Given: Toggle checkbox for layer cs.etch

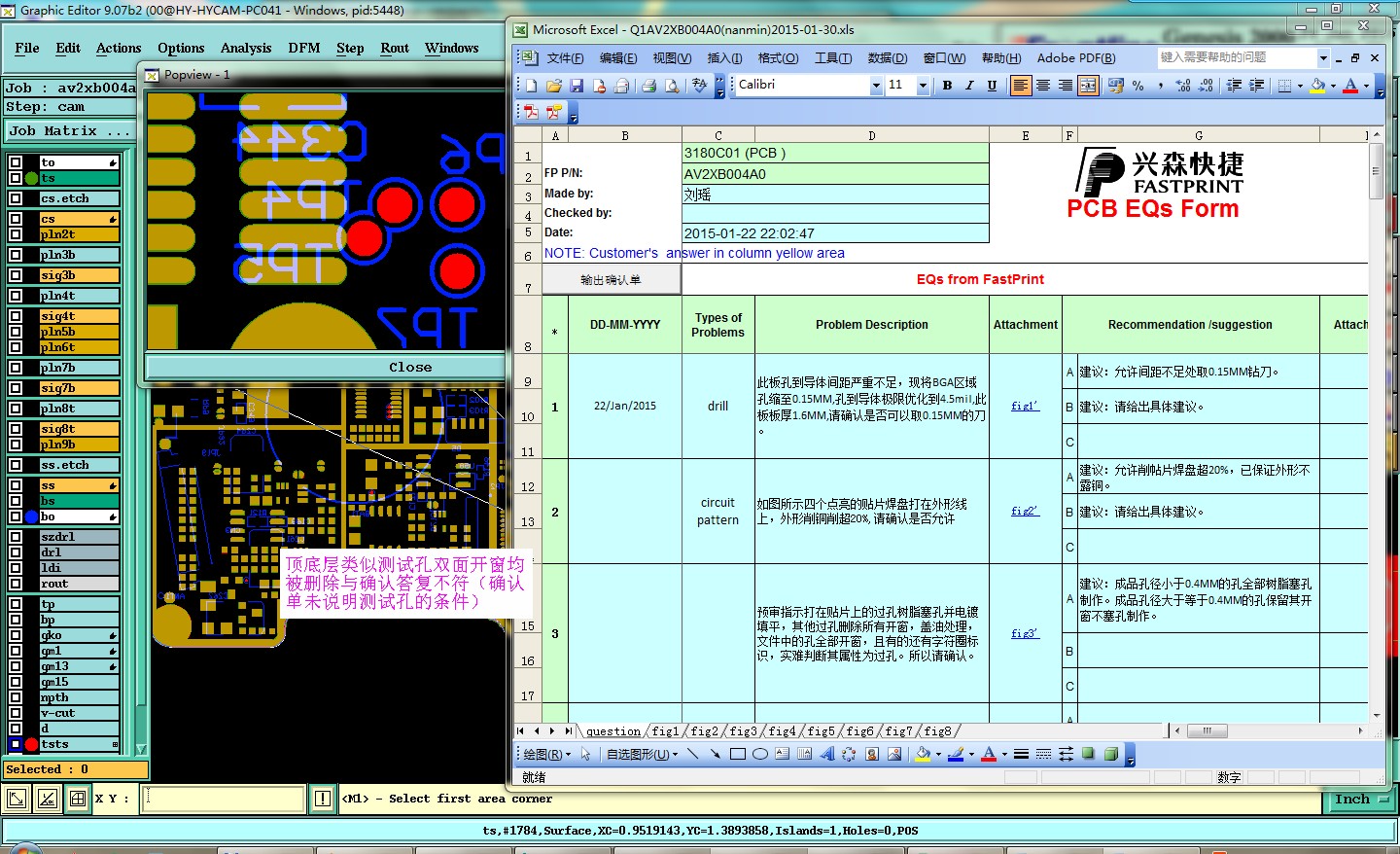Looking at the screenshot, I should point(16,198).
